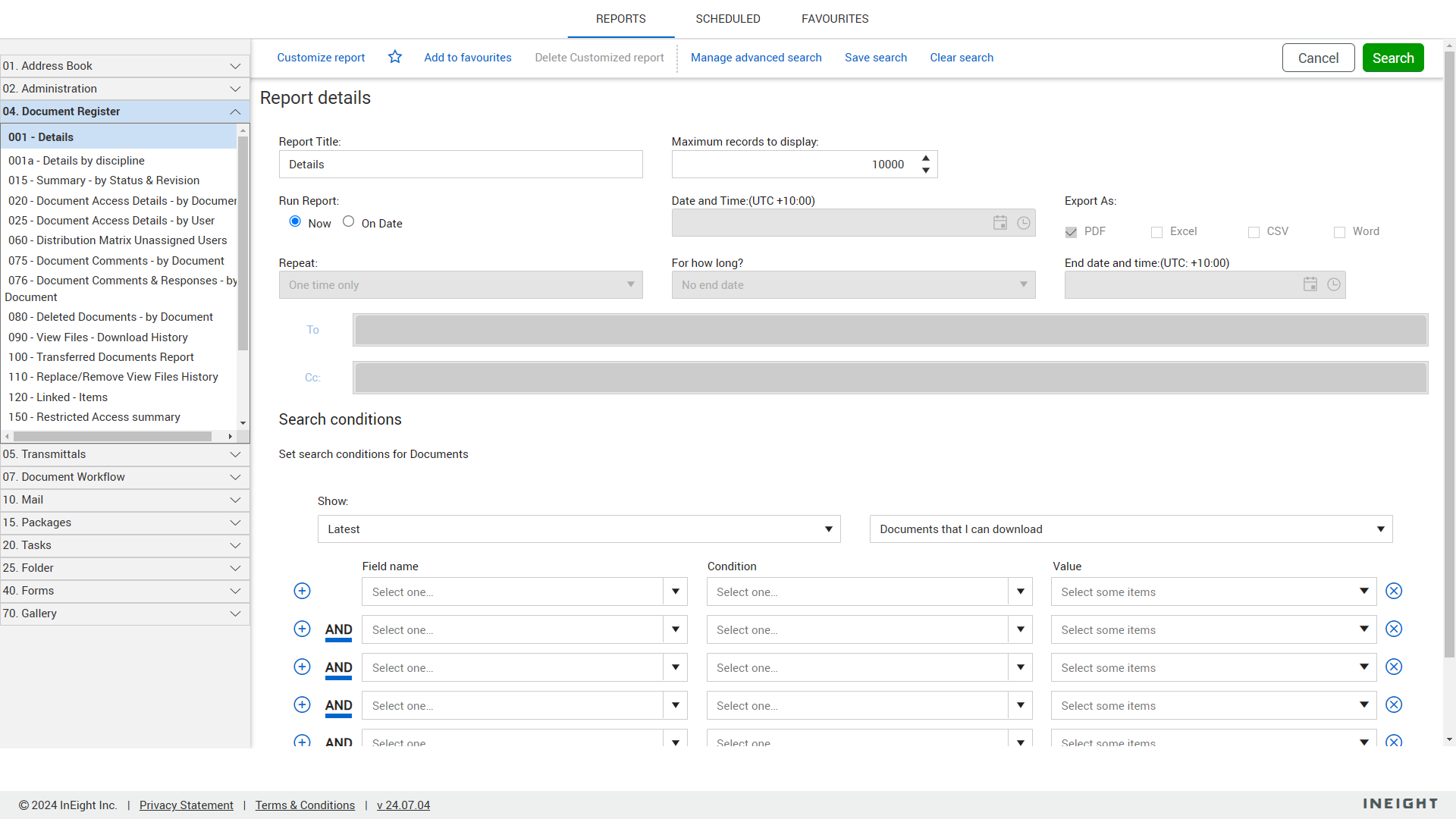
Task: Increase Maximum records using the up stepper
Action: pos(925,158)
